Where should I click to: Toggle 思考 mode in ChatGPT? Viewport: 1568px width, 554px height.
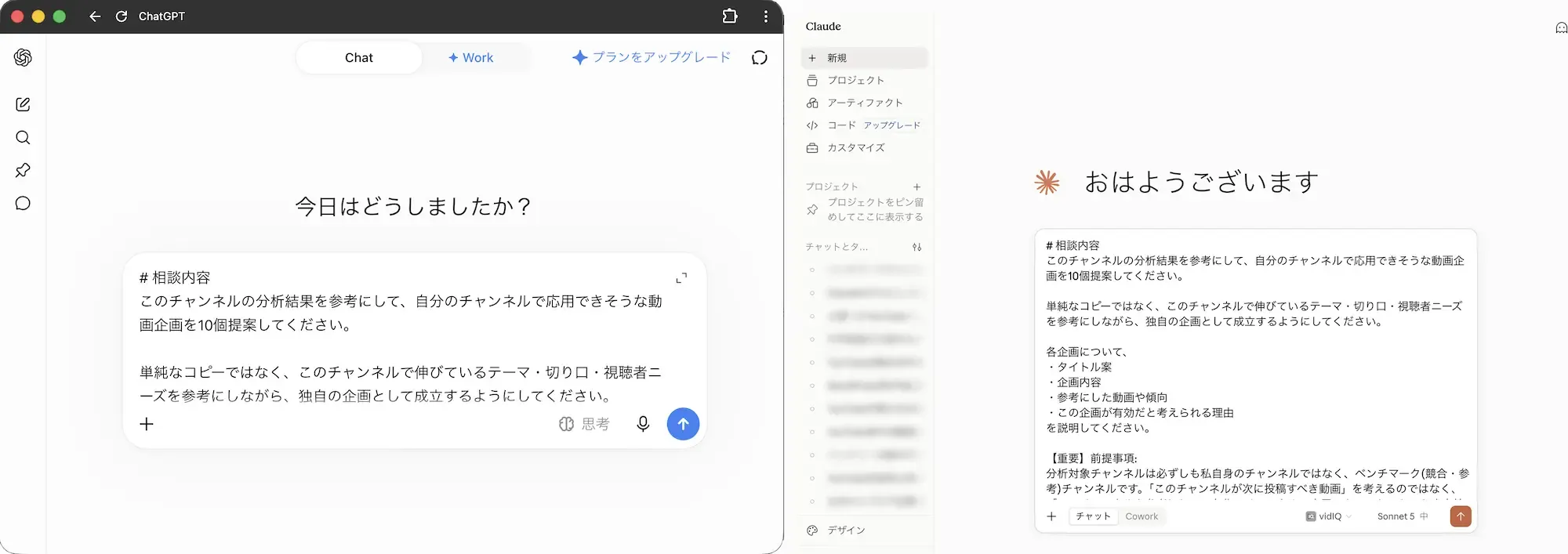(584, 424)
